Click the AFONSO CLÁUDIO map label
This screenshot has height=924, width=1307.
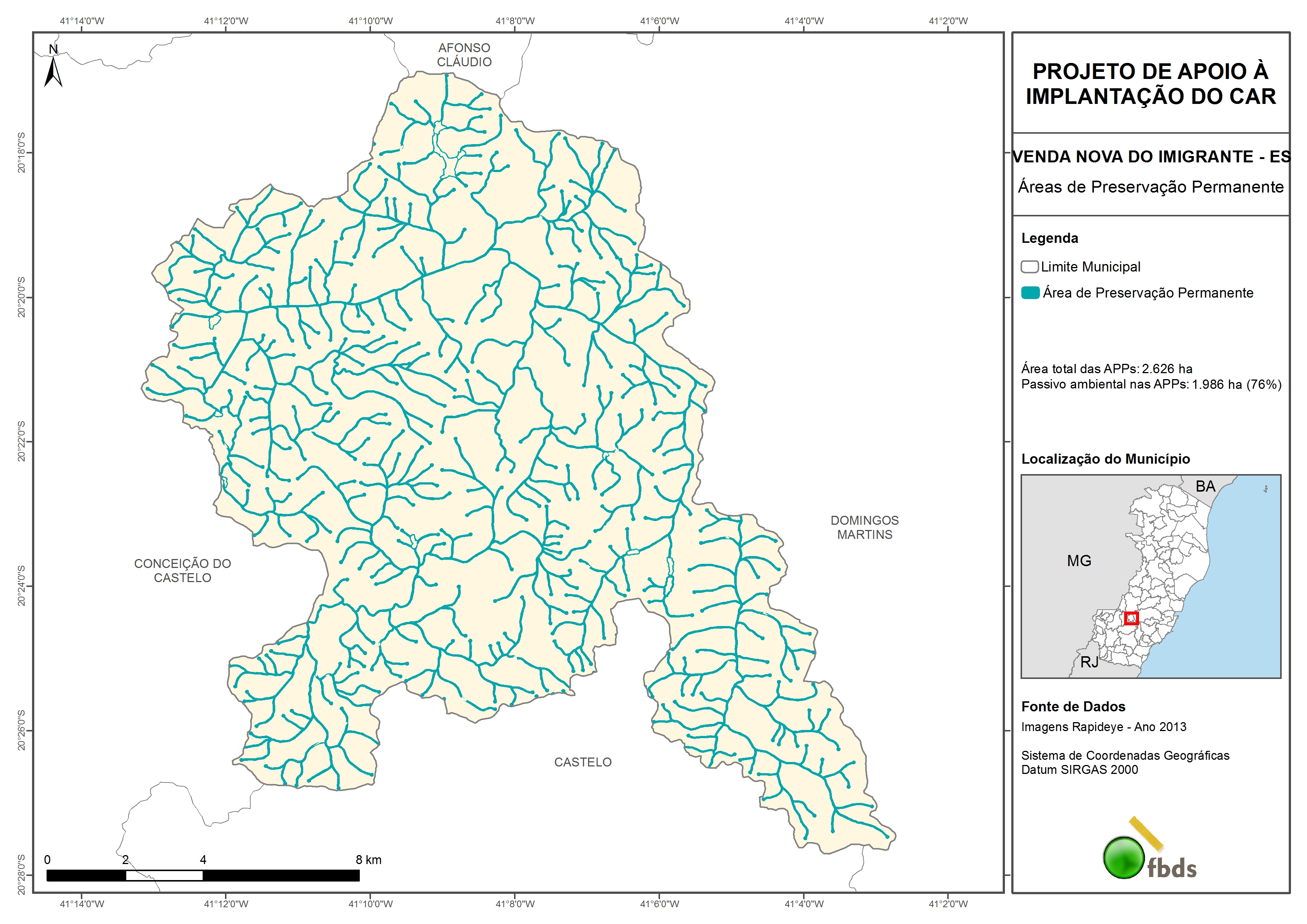464,55
